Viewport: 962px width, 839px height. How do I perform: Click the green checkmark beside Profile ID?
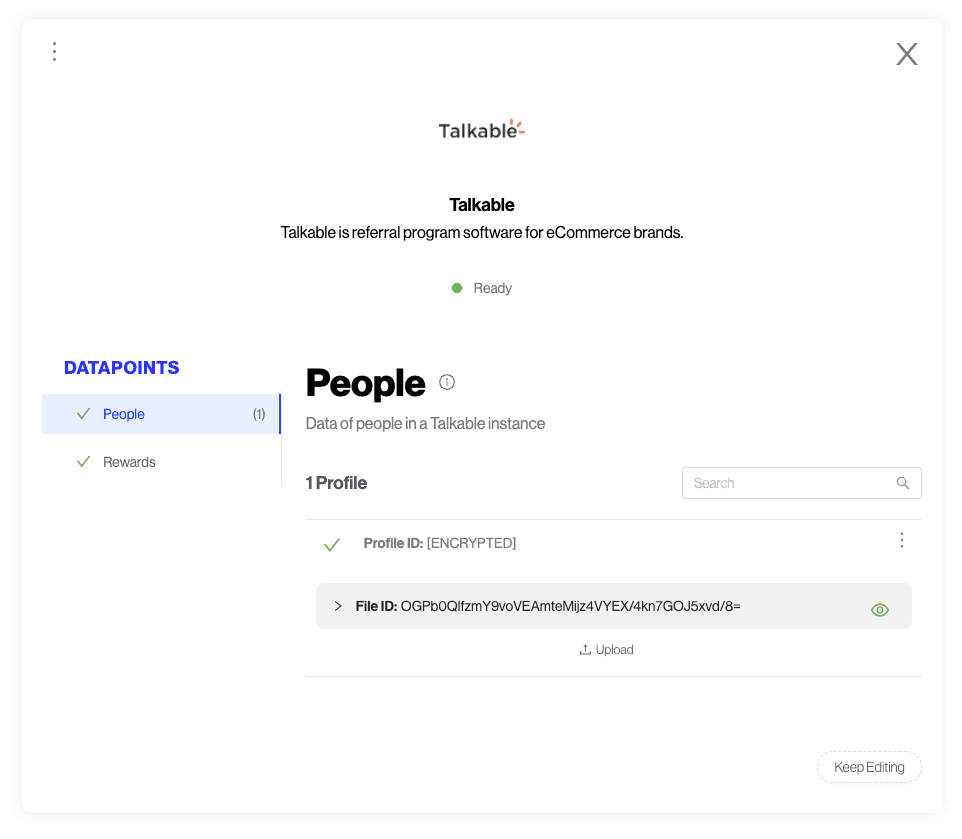pos(332,545)
